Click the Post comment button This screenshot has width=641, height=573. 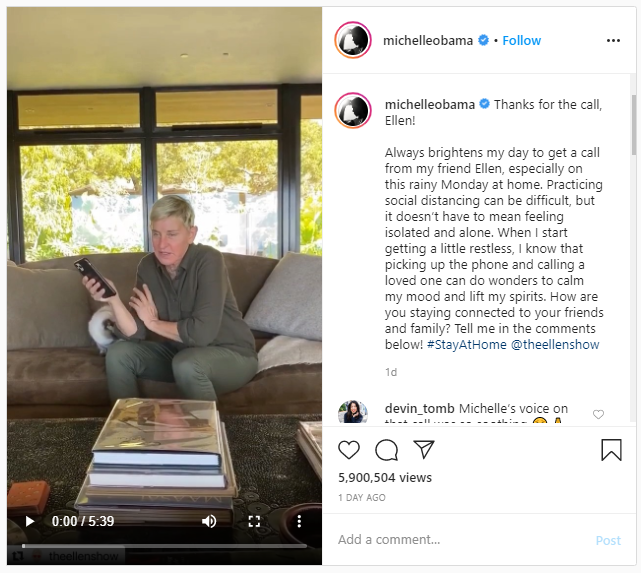(x=608, y=540)
